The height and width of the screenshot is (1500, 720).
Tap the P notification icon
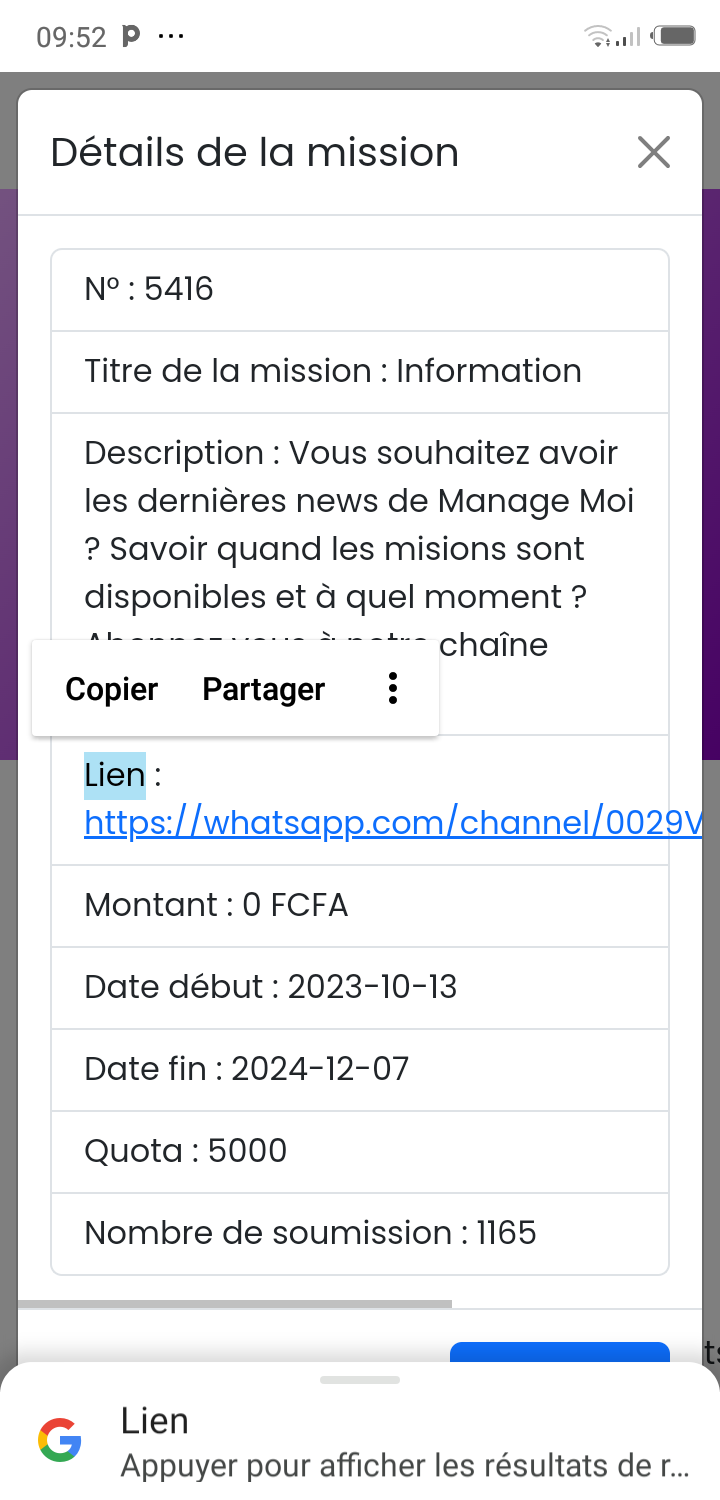[131, 37]
